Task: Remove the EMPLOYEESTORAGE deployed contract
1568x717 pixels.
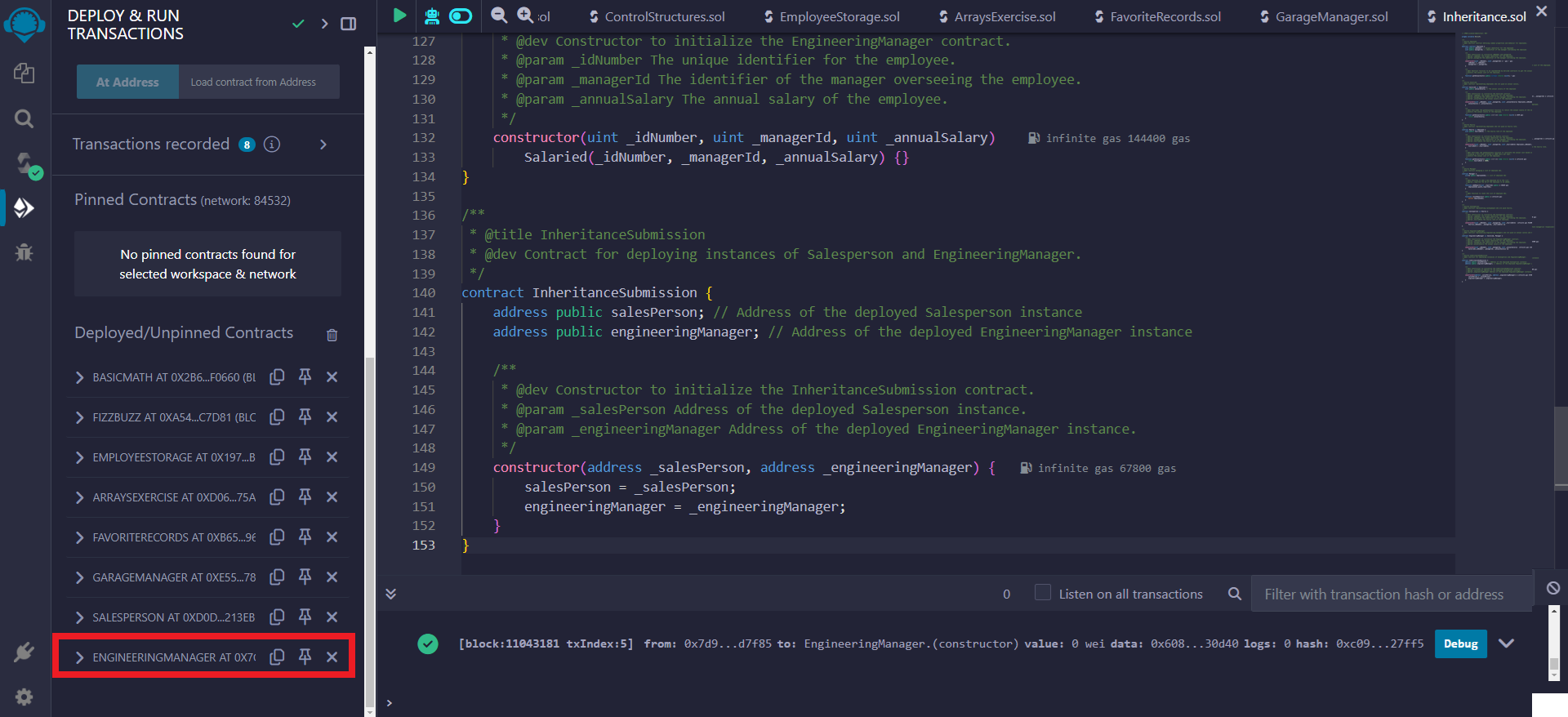Action: (332, 456)
